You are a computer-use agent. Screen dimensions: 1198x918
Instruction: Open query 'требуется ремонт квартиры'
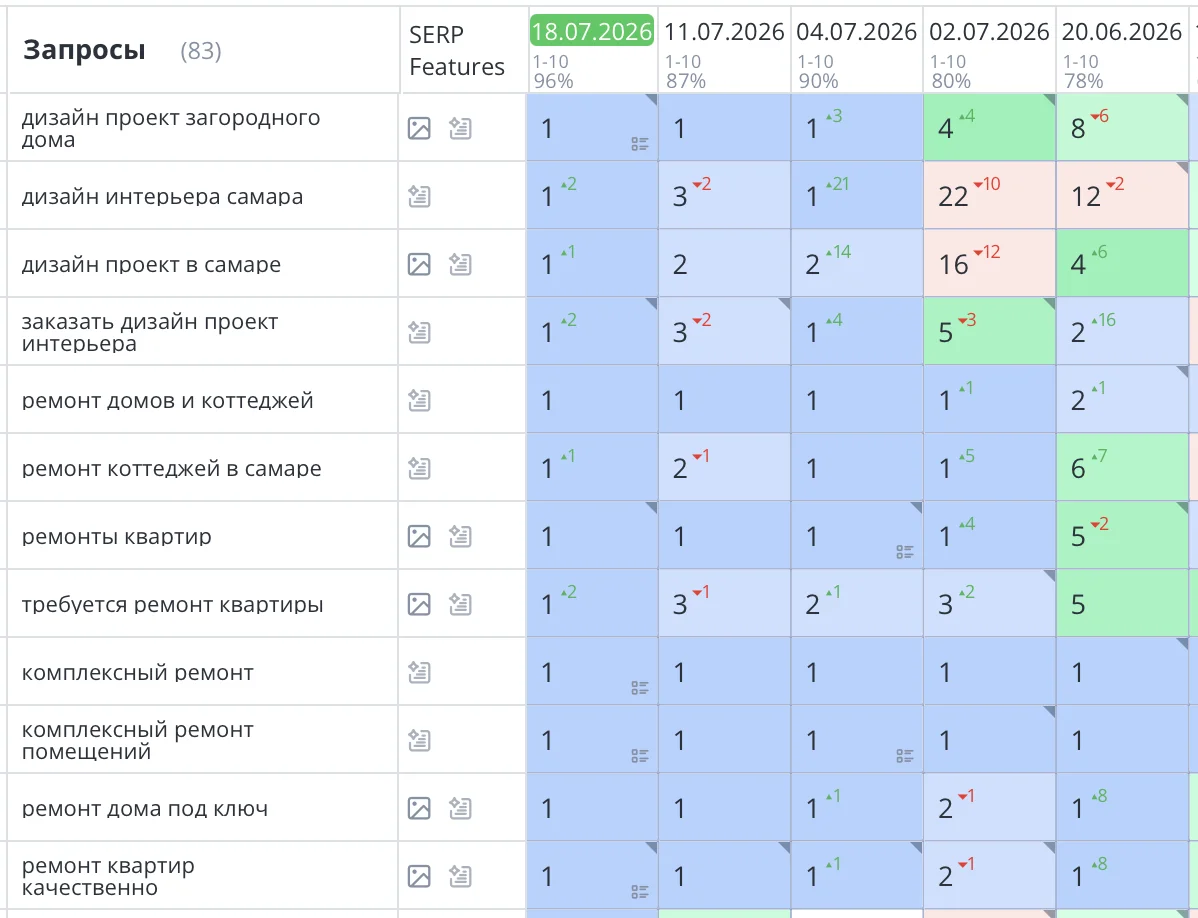coord(172,604)
